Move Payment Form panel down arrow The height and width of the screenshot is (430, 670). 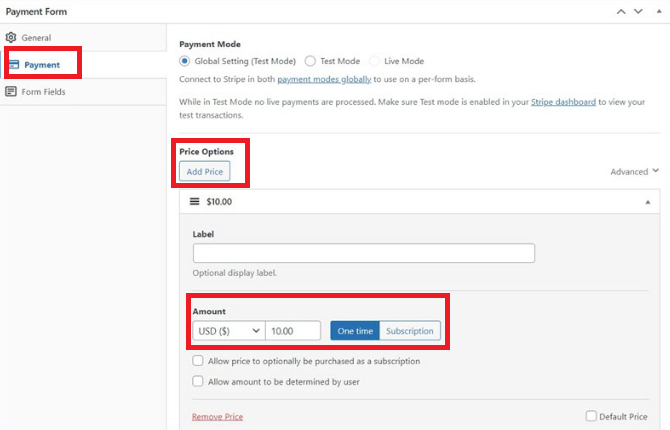tap(638, 12)
